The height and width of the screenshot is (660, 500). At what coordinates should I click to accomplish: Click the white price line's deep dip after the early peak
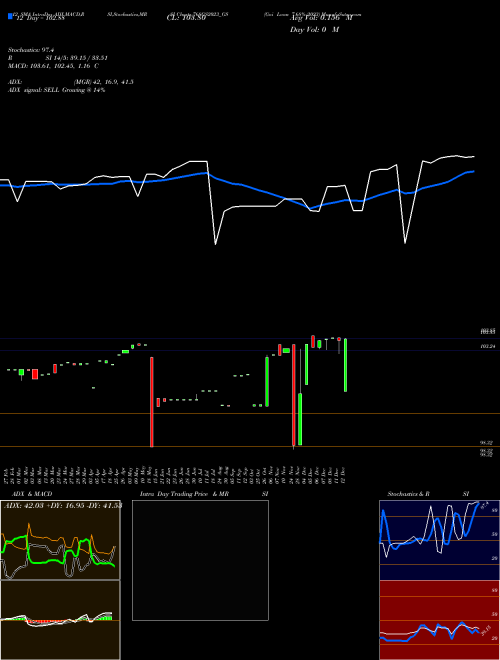tap(215, 243)
